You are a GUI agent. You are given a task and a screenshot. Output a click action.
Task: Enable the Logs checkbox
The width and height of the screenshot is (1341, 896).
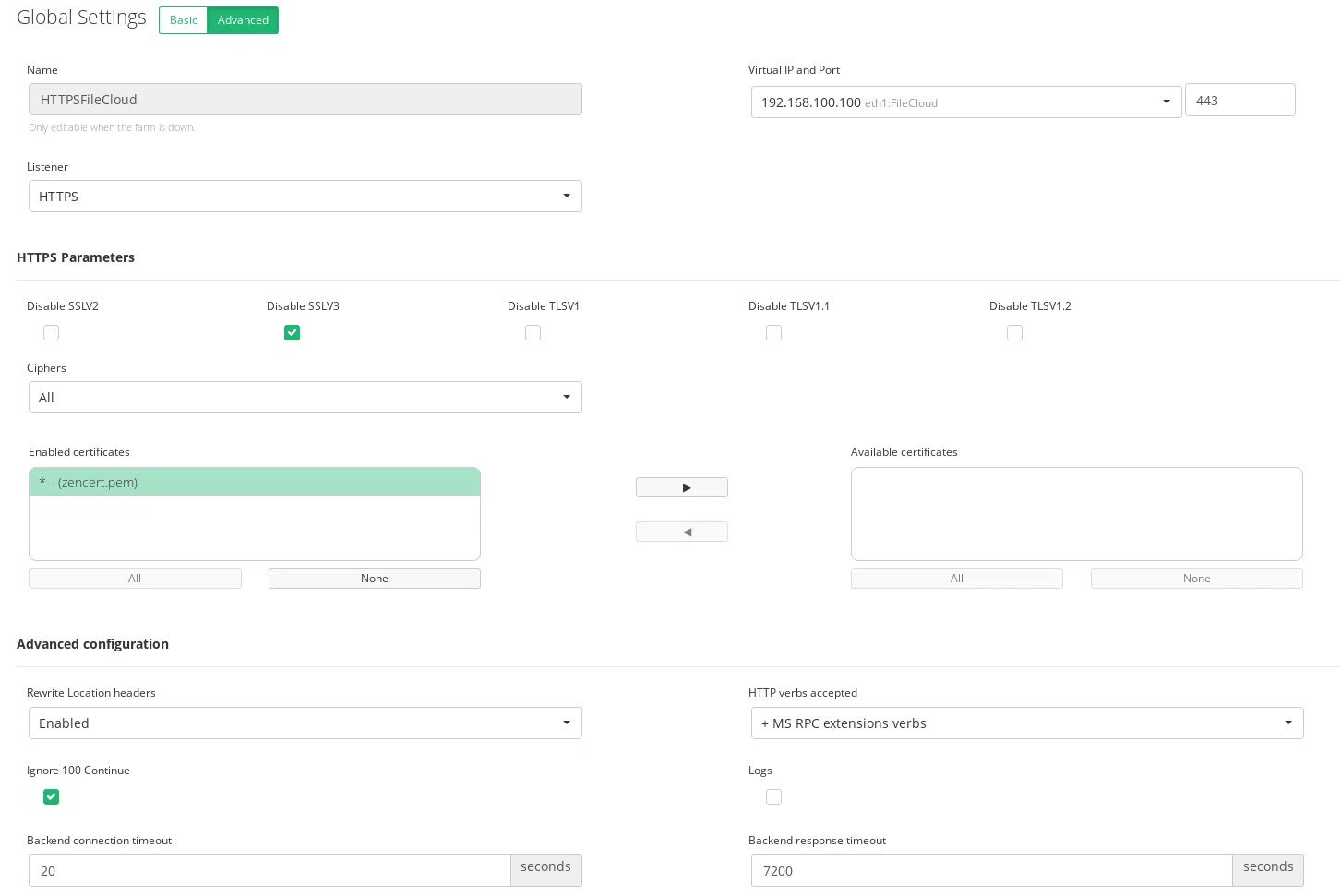pos(774,797)
